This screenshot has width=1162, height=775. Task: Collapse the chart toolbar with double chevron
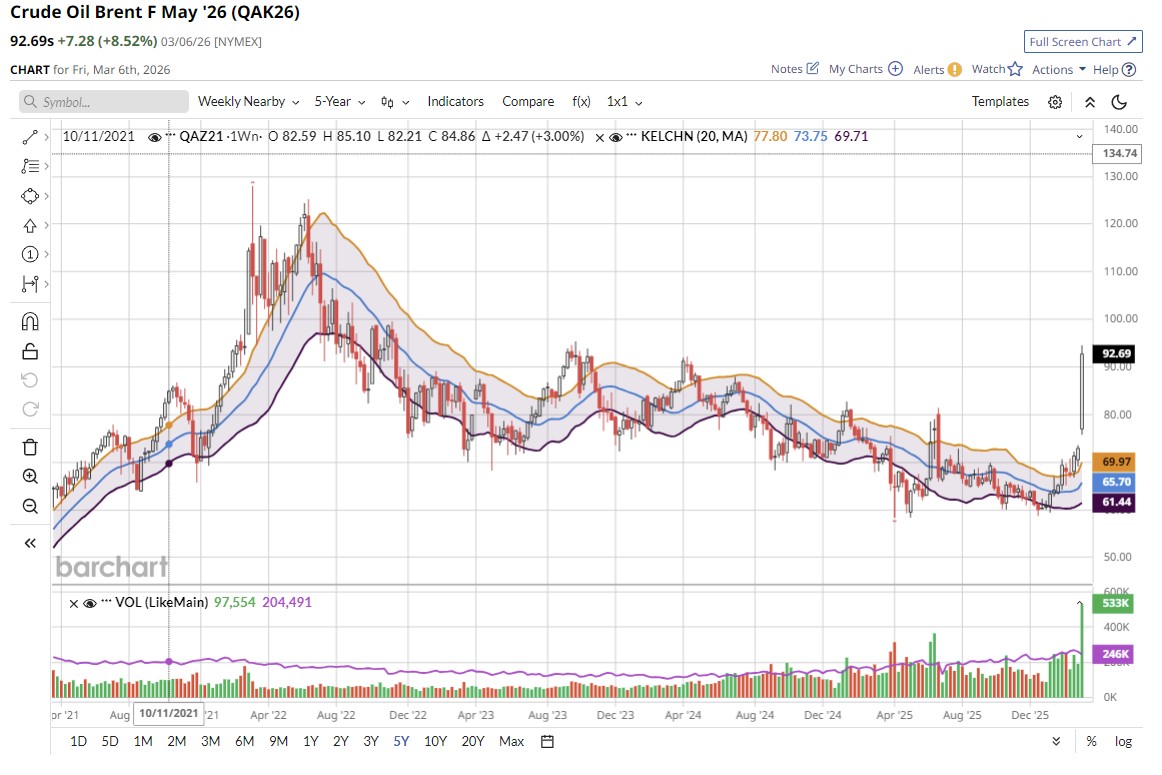[x=1089, y=102]
